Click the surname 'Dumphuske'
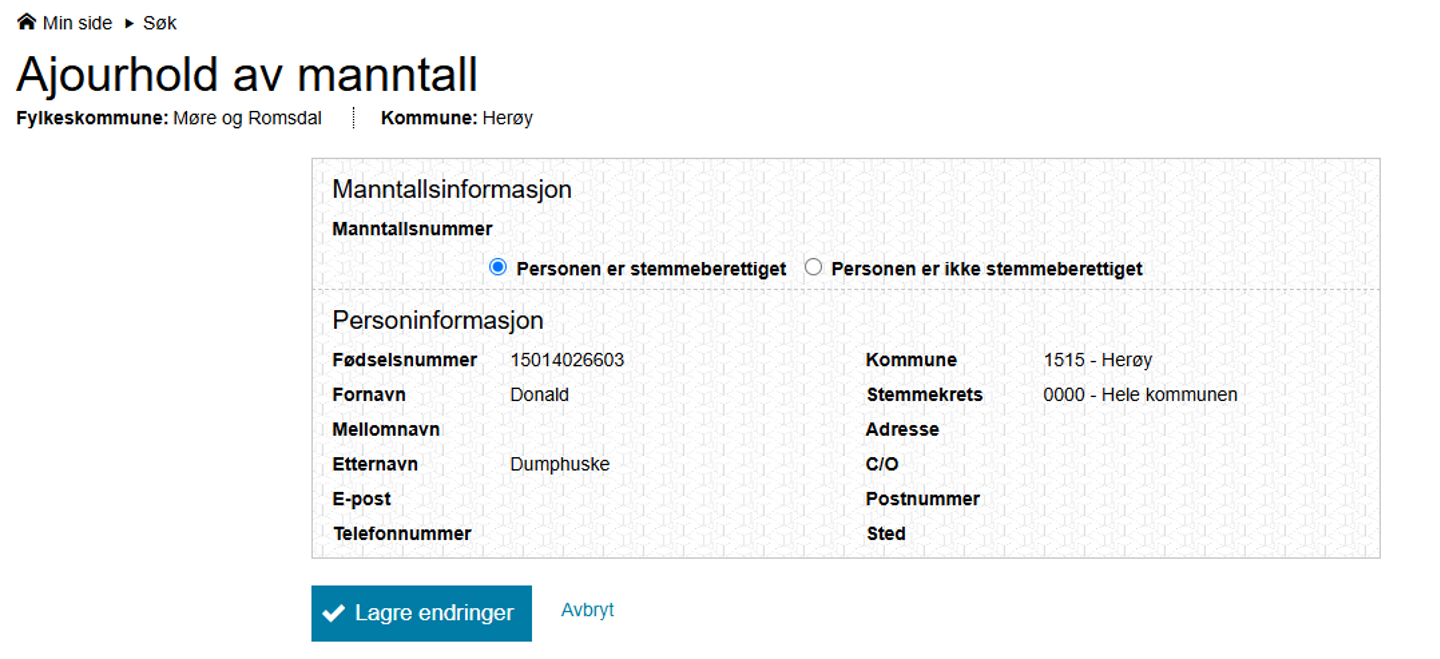Viewport: 1440px width, 659px height. click(x=559, y=464)
